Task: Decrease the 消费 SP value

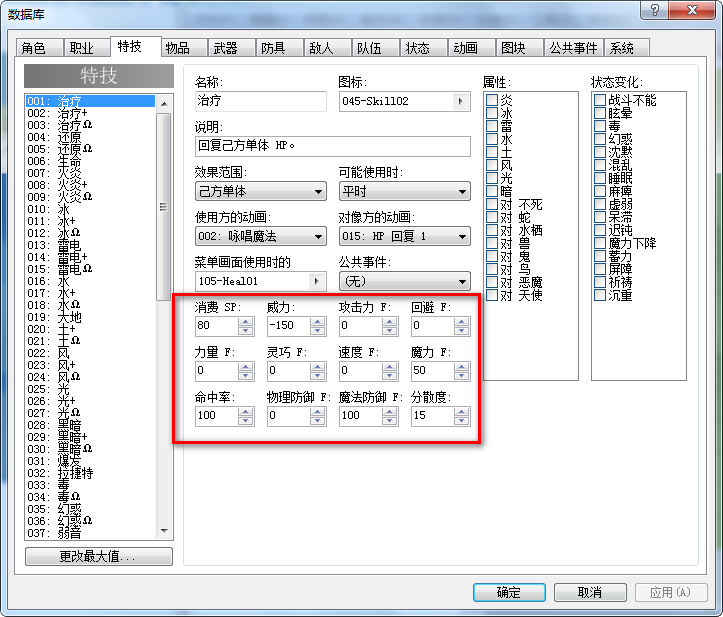Action: click(x=246, y=331)
